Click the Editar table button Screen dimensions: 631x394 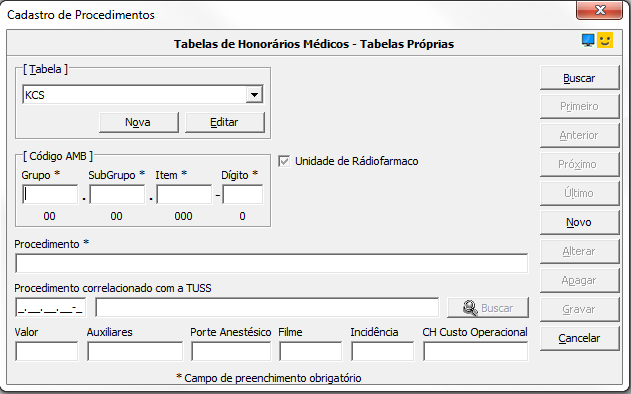(x=225, y=122)
